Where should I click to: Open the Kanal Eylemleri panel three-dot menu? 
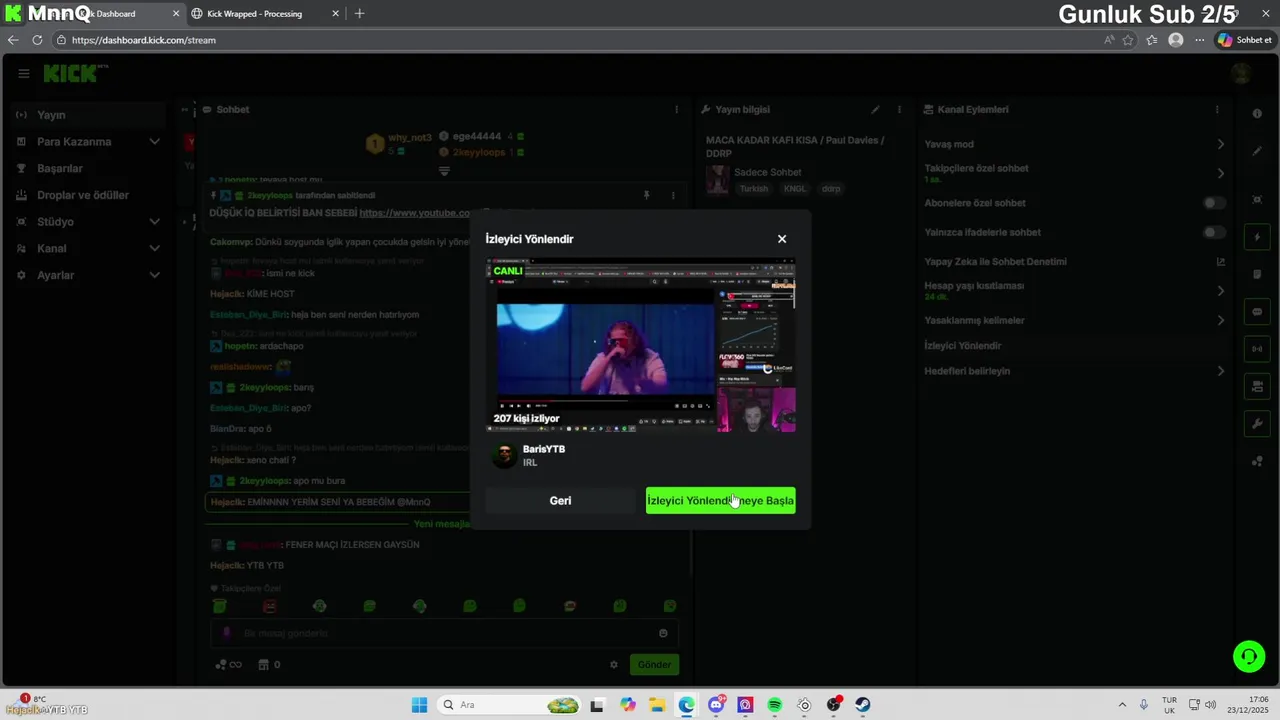[x=1217, y=110]
